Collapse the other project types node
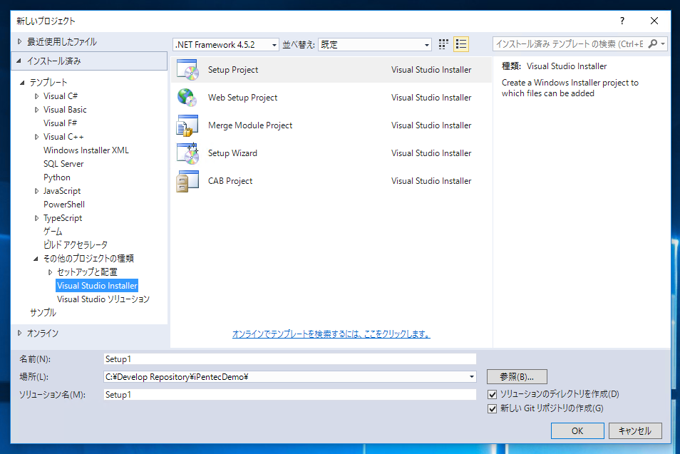Image resolution: width=680 pixels, height=454 pixels. 36,258
